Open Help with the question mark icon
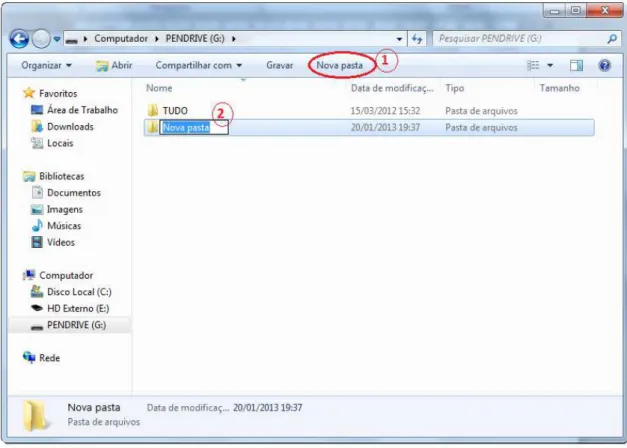 [x=605, y=65]
